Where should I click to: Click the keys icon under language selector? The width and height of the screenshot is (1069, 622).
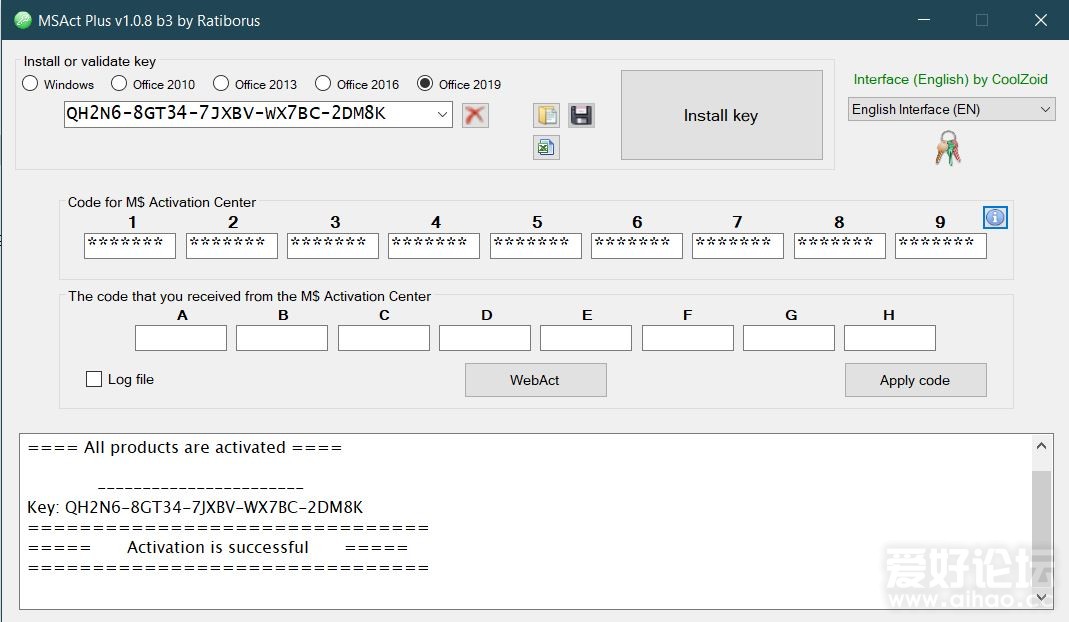click(x=947, y=149)
